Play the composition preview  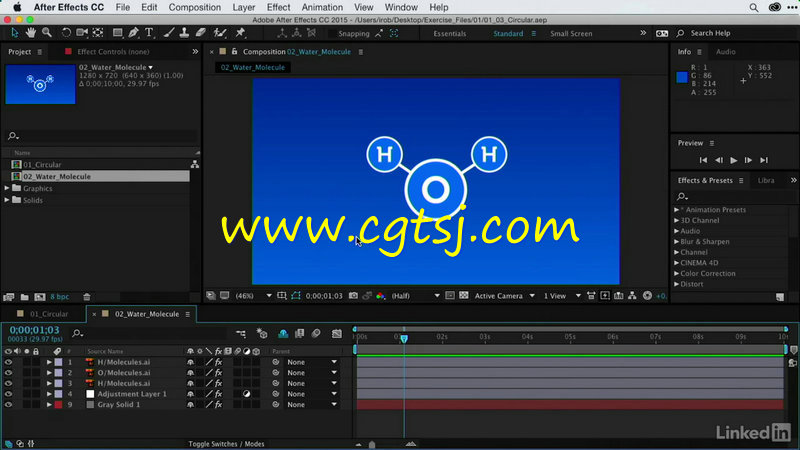[733, 160]
